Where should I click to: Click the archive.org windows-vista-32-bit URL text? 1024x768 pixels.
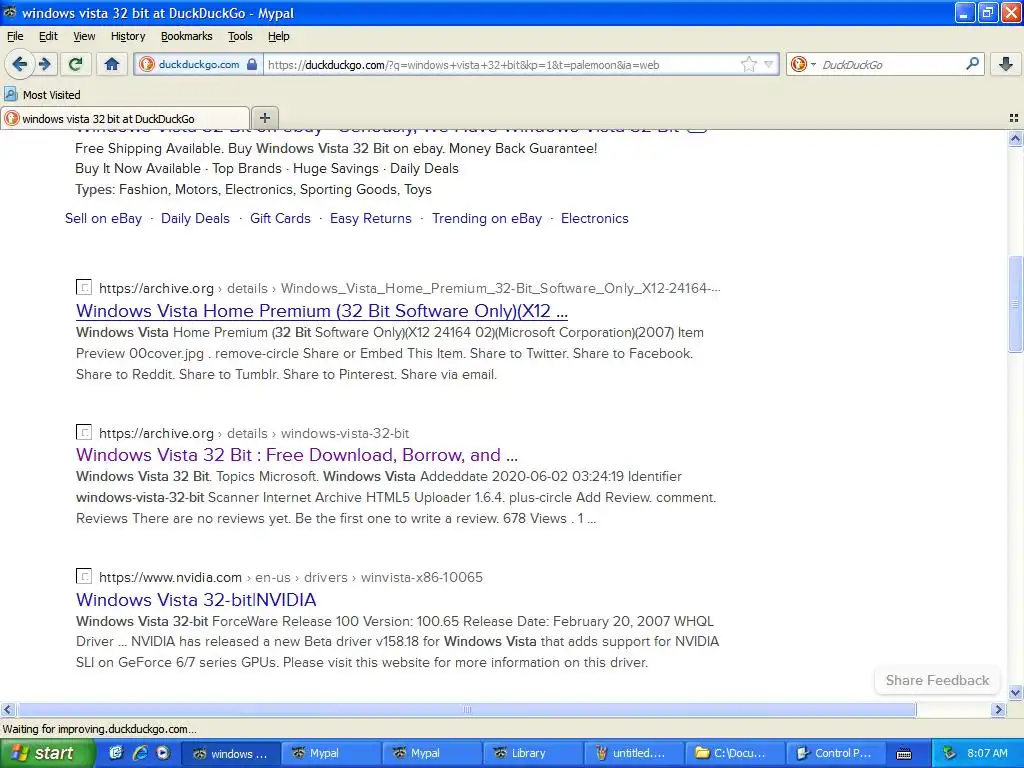pos(254,433)
